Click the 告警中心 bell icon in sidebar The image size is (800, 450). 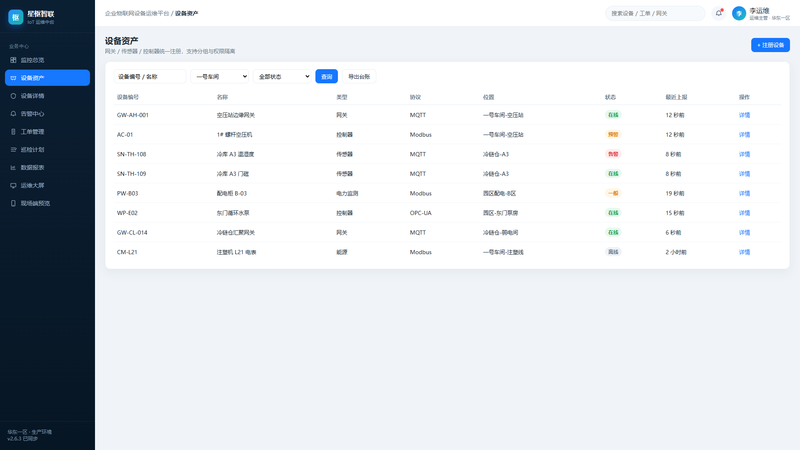coord(13,113)
